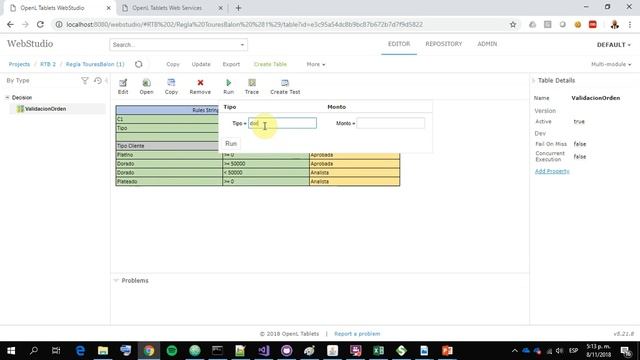Screen dimensions: 640x360
Task: Go back with the browser back arrow
Action: 10,24
